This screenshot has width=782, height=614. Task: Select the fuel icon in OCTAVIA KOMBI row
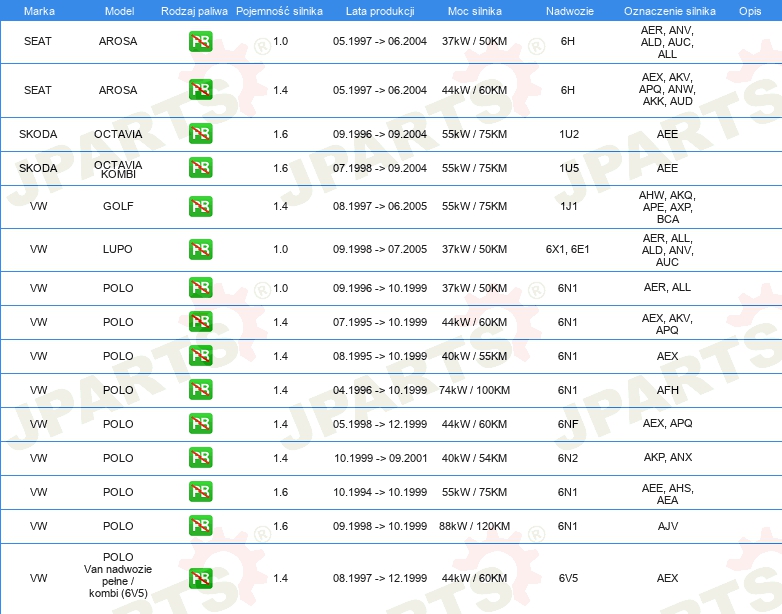pos(200,168)
